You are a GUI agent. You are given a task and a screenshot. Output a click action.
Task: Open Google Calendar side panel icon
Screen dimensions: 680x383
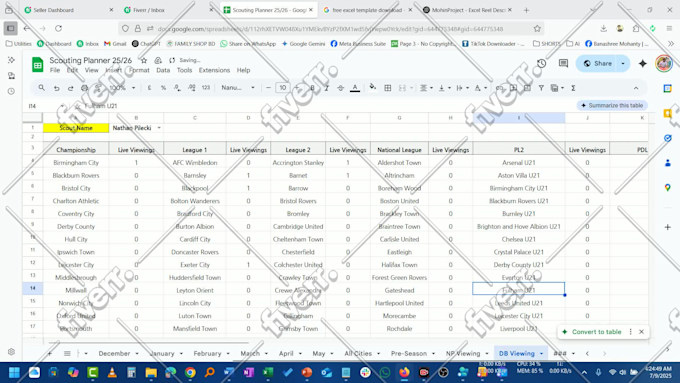coord(667,88)
